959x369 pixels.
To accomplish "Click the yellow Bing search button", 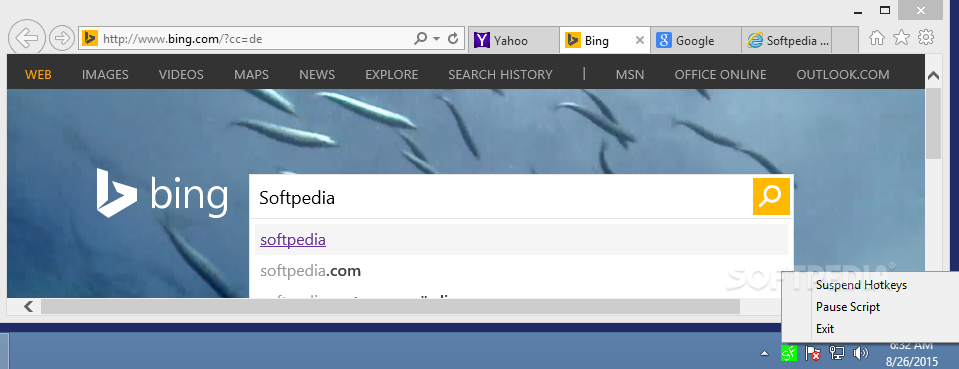I will [x=771, y=196].
